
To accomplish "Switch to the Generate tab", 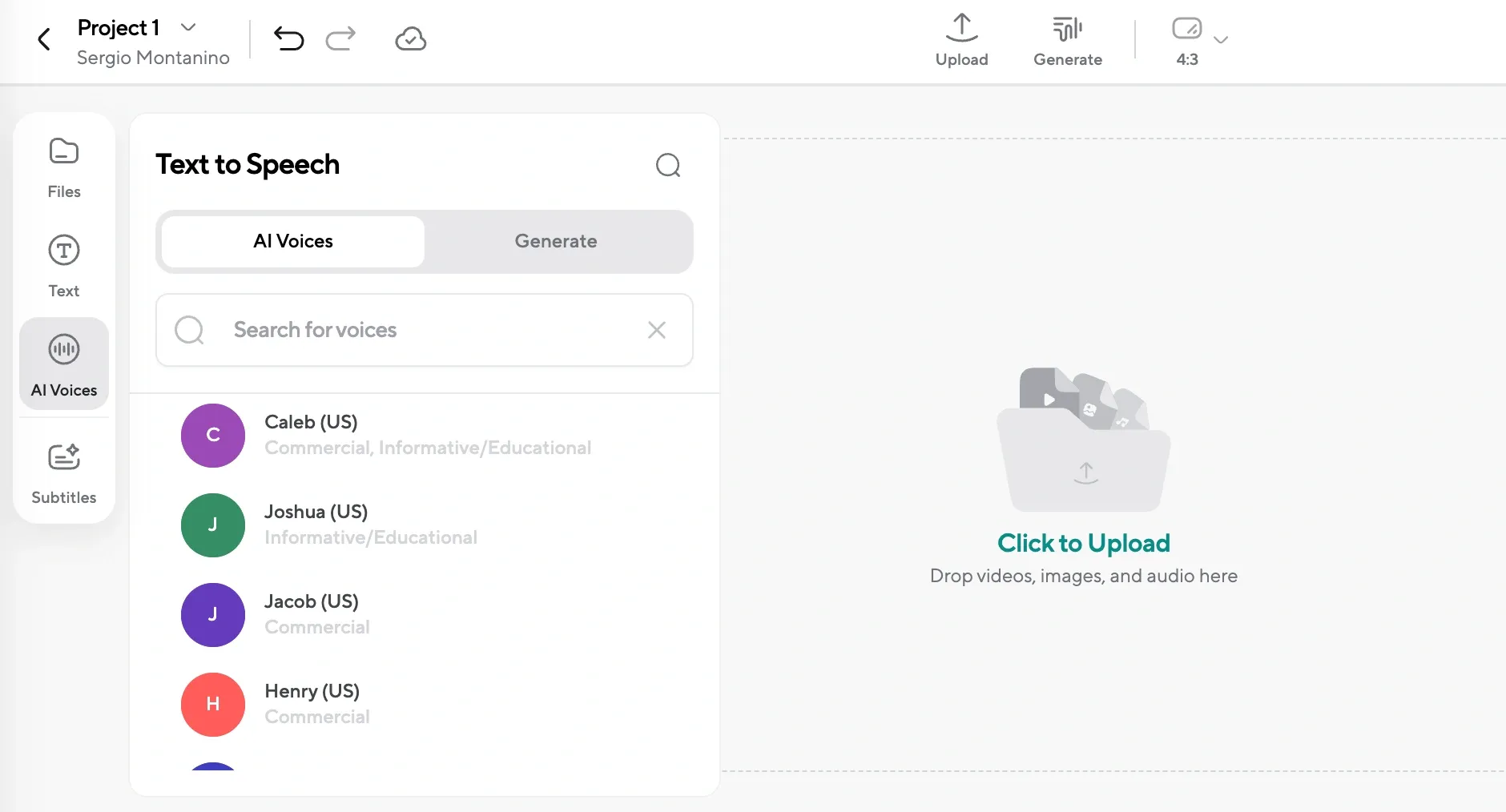I will [556, 241].
